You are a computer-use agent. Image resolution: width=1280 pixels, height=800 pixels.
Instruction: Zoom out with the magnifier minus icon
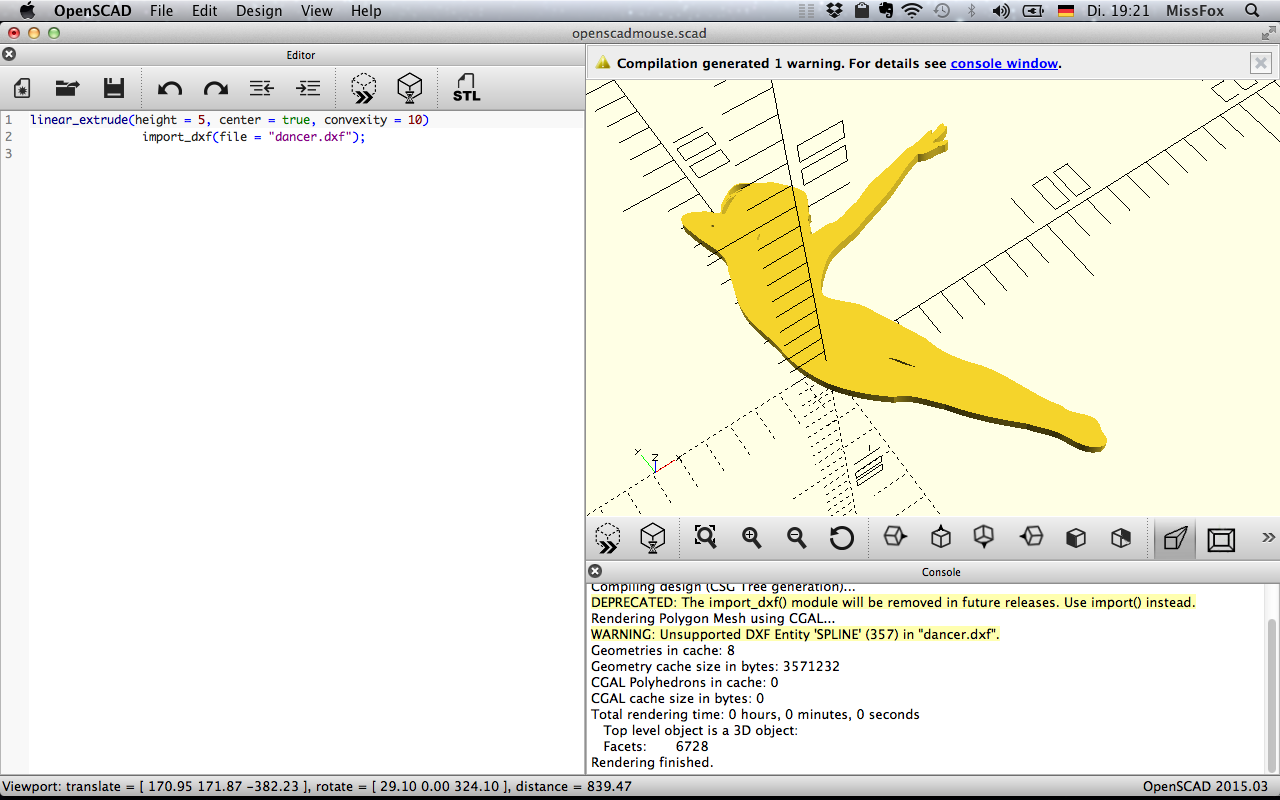pos(797,538)
